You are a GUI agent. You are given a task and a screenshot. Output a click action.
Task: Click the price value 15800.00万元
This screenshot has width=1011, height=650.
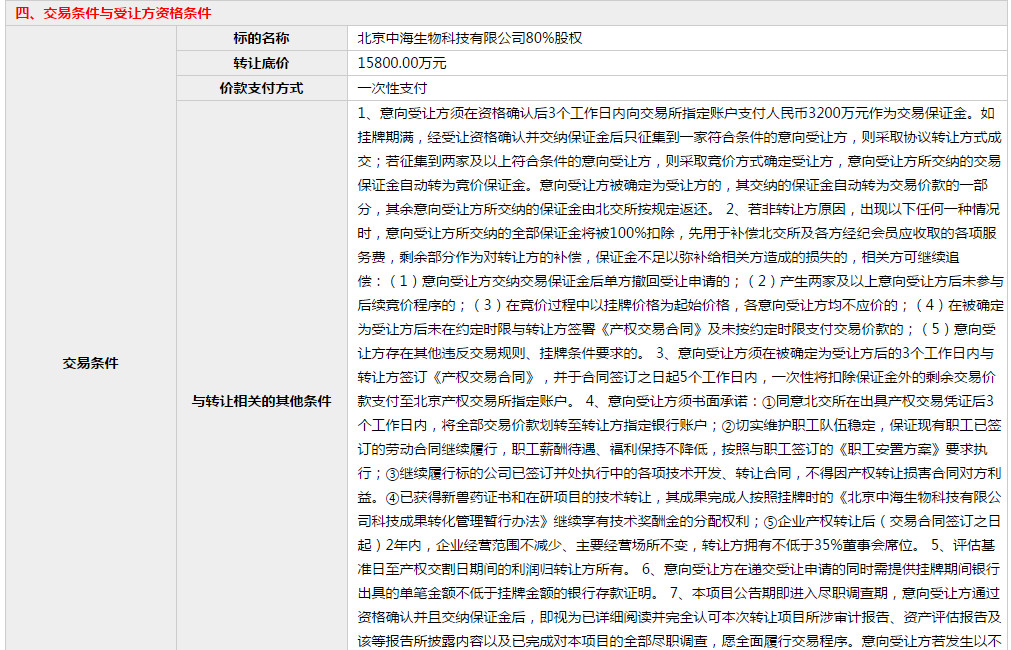(x=402, y=63)
